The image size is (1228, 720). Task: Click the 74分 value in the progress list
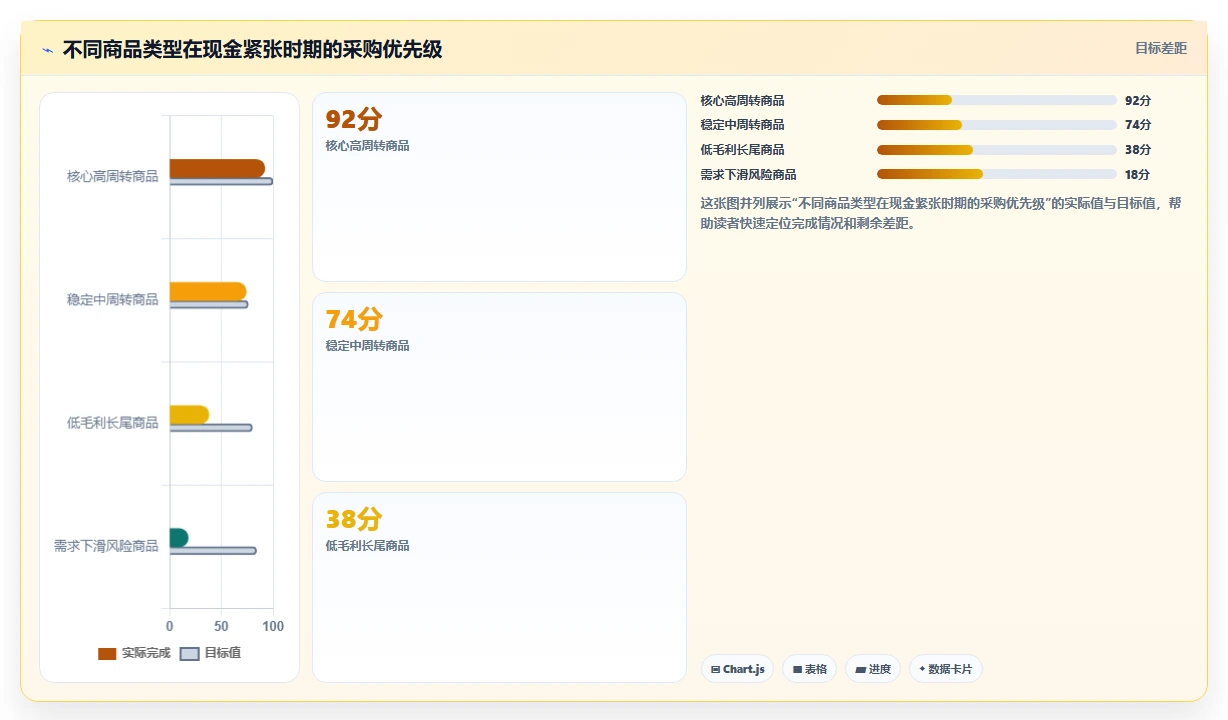pyautogui.click(x=1138, y=125)
